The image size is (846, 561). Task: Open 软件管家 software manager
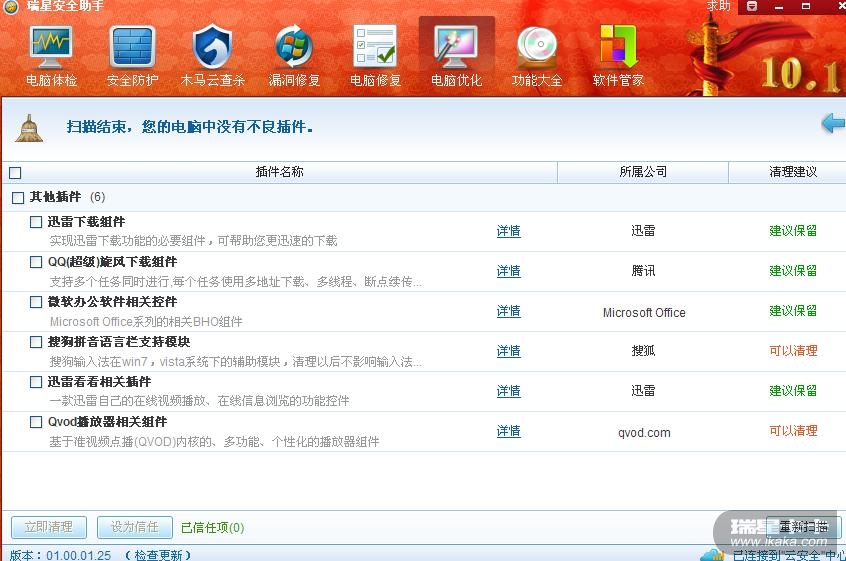coord(618,56)
